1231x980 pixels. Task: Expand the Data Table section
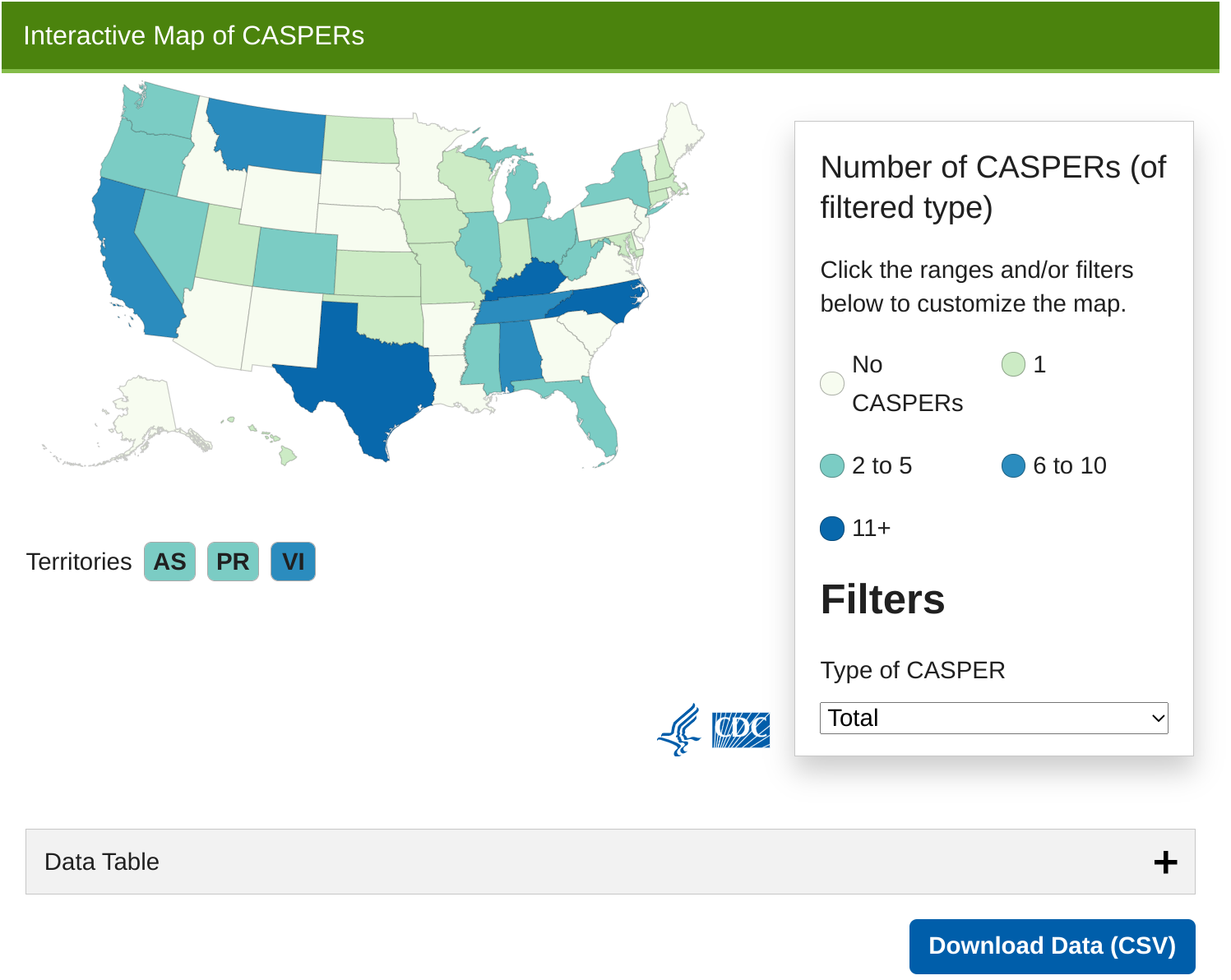pos(610,862)
